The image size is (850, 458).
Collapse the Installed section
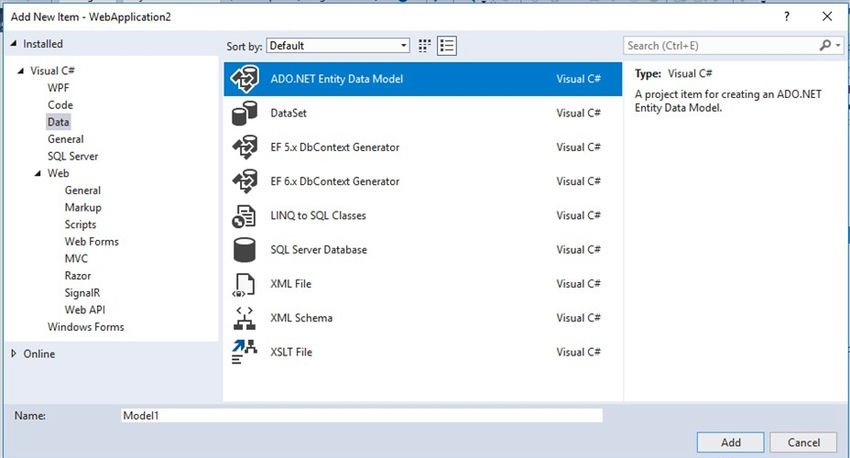[x=14, y=43]
